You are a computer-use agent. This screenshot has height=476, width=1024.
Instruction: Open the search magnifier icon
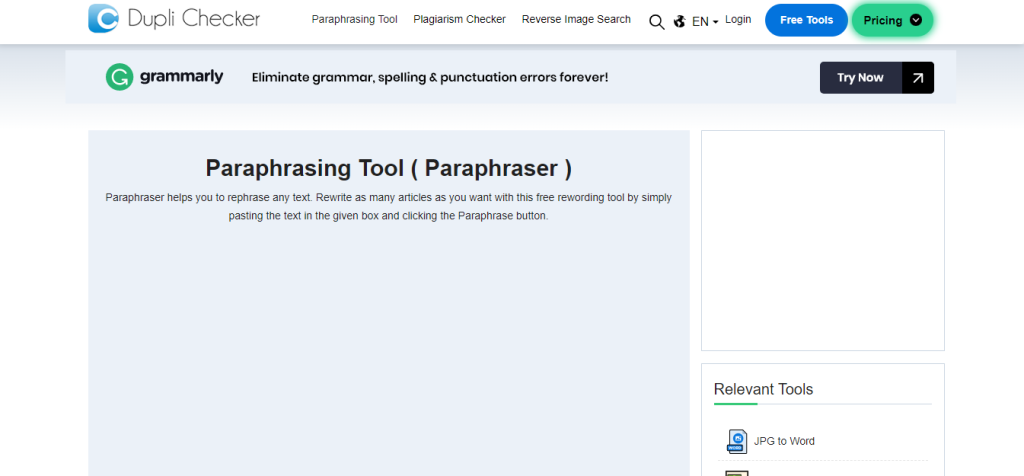[656, 22]
